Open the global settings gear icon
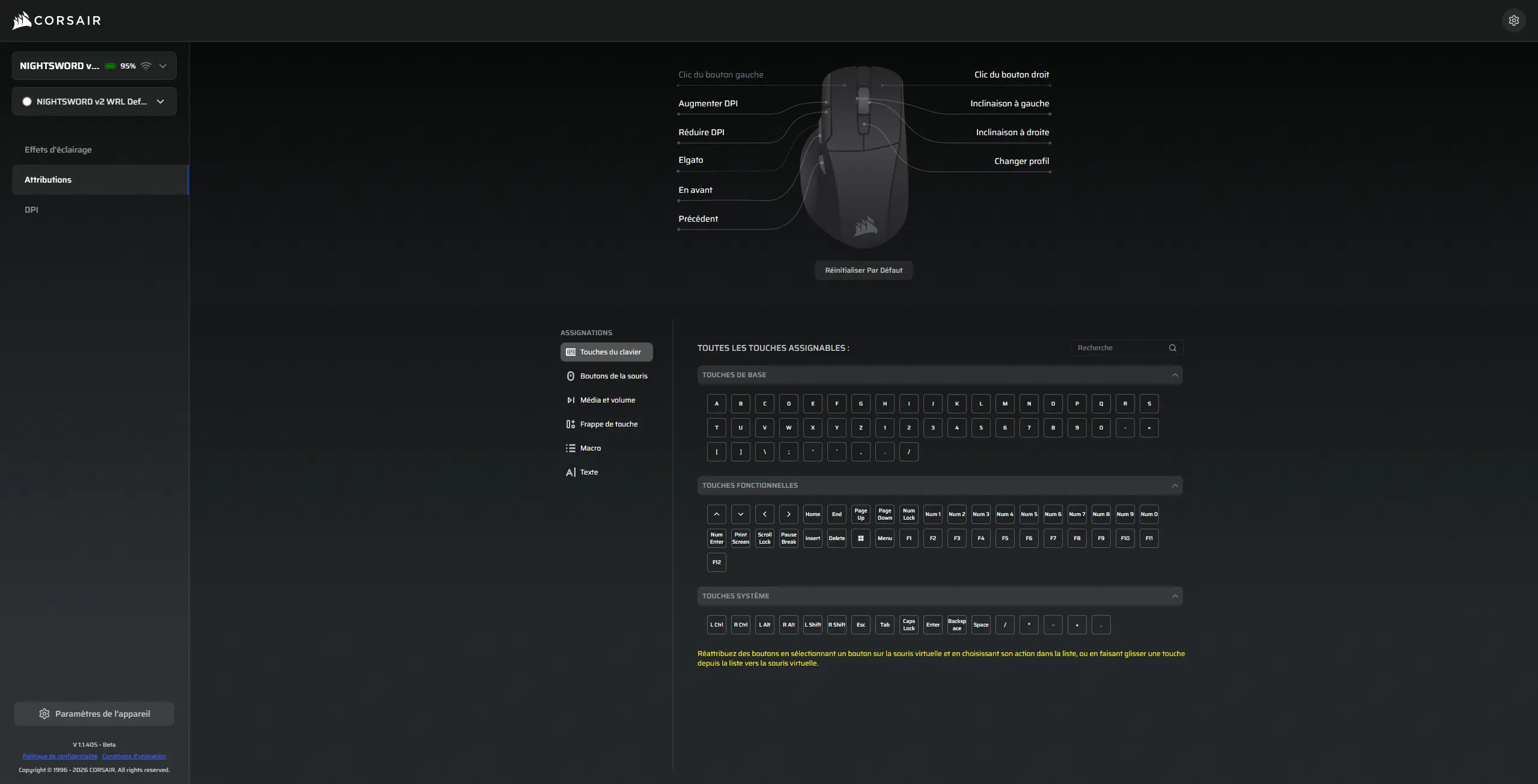The width and height of the screenshot is (1538, 784). (x=1513, y=20)
